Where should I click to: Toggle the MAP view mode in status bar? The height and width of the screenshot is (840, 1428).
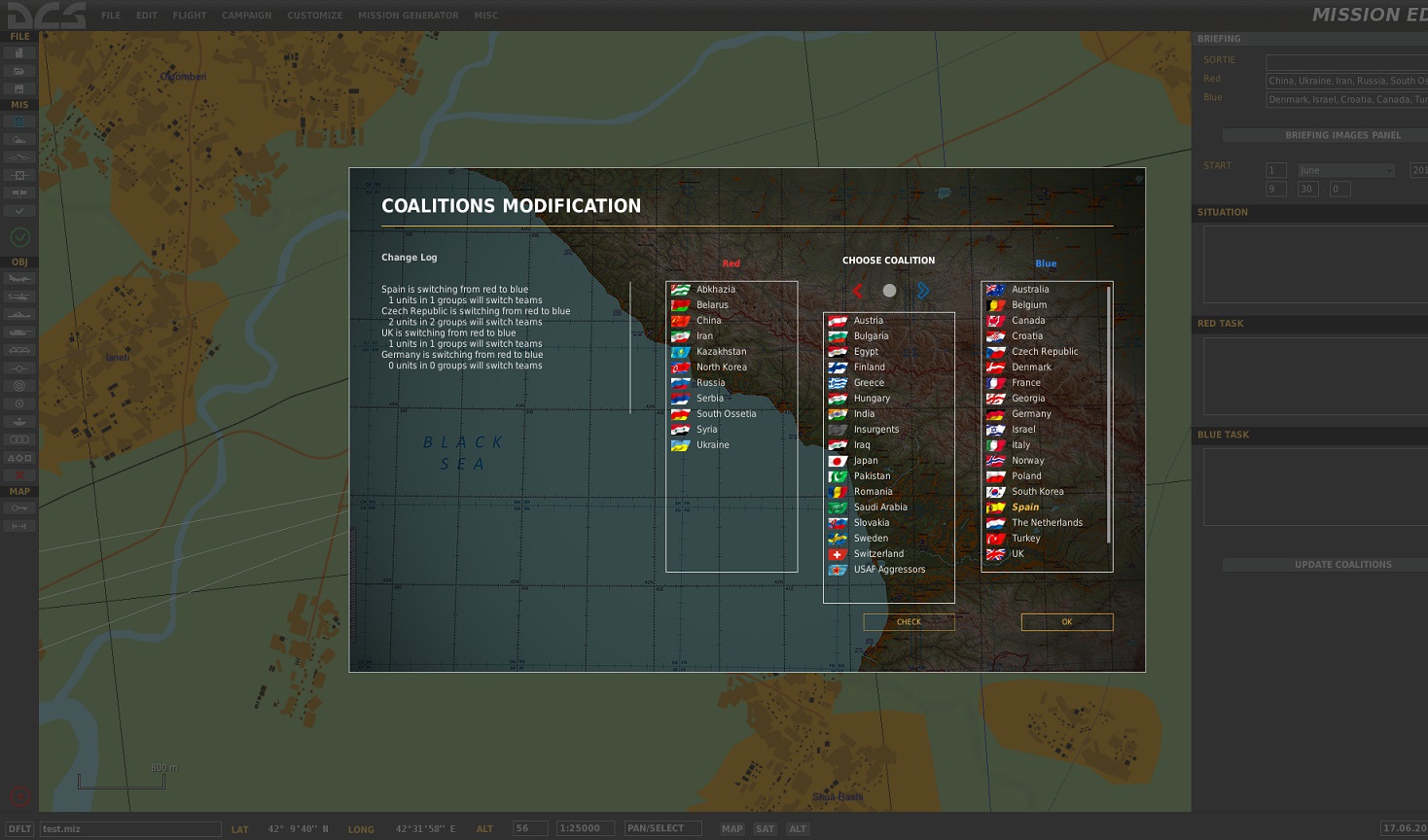(732, 828)
